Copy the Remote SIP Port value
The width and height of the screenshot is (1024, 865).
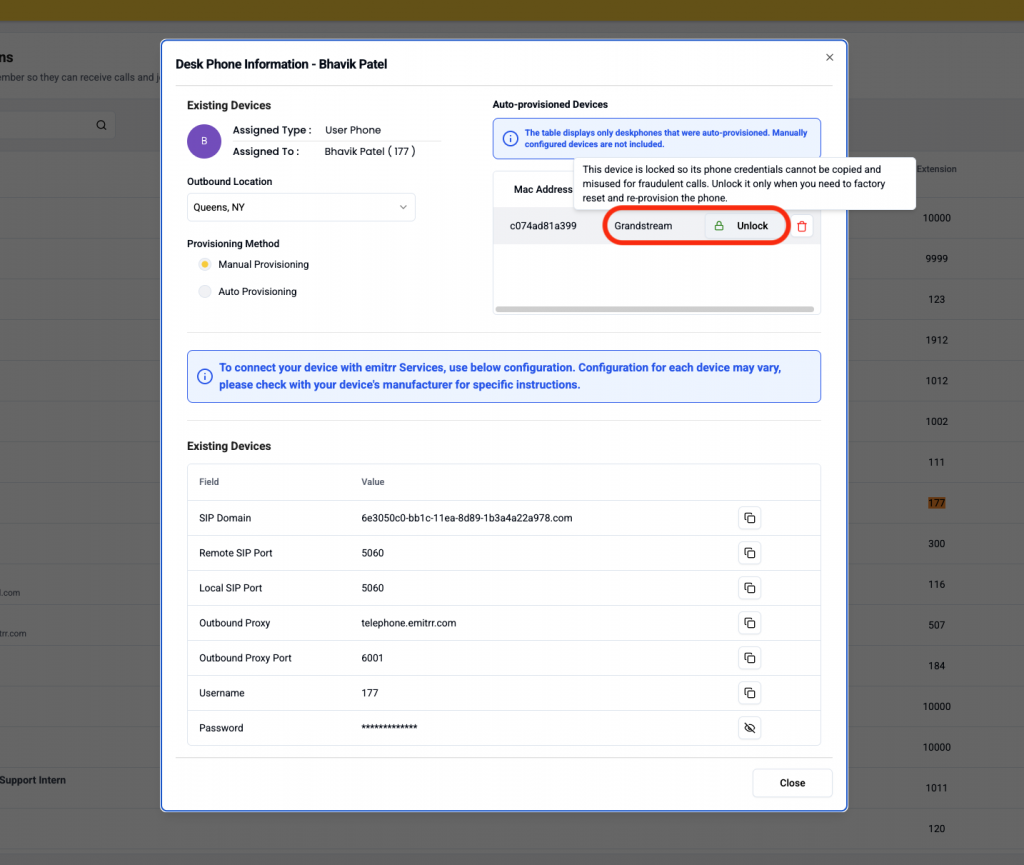pyautogui.click(x=749, y=553)
